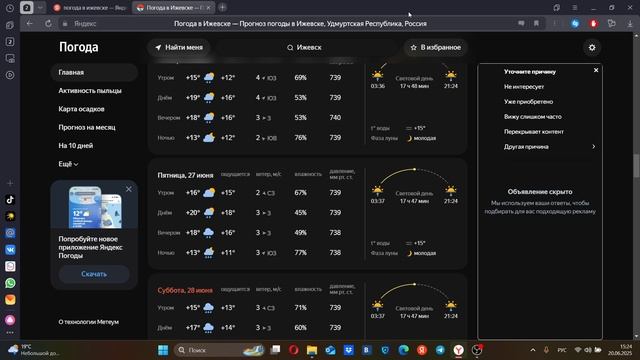Image resolution: width=640 pixels, height=360 pixels.
Task: Open WhatsApp from browser sidebar
Action: (x=10, y=283)
